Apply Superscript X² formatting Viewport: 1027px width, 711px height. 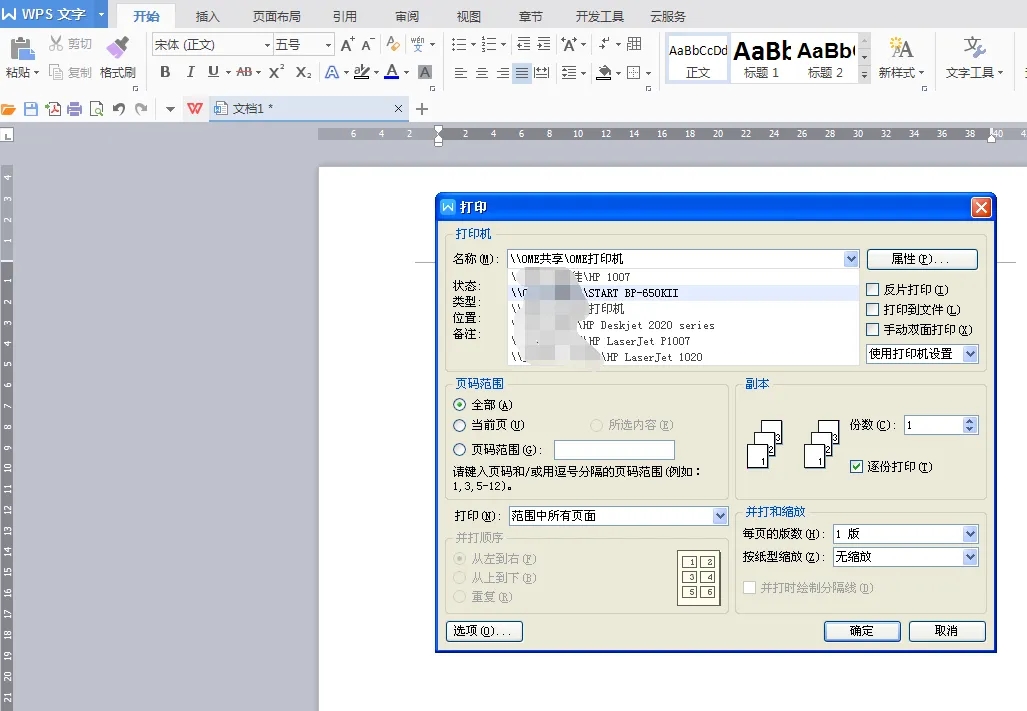pyautogui.click(x=276, y=72)
